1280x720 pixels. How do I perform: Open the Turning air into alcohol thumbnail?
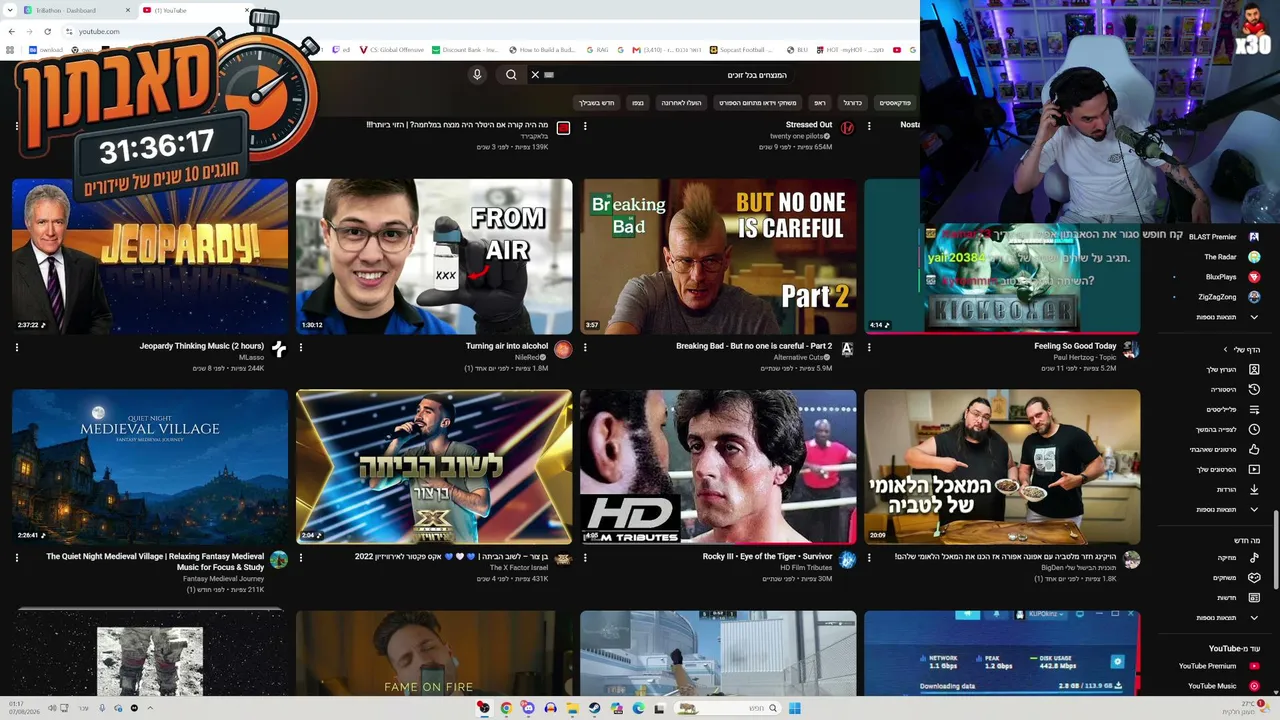coord(434,257)
